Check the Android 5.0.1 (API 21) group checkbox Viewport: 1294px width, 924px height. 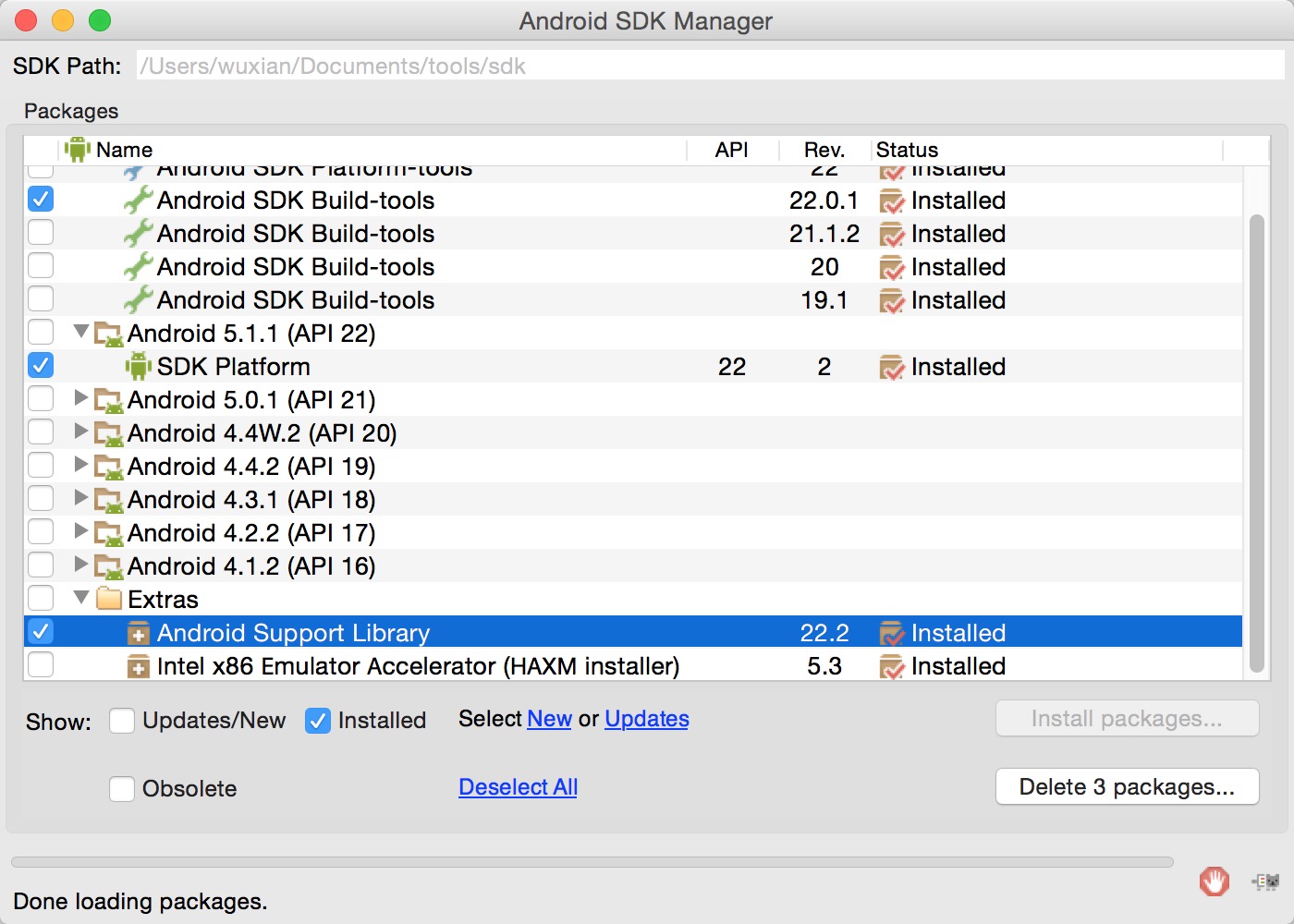tap(41, 398)
